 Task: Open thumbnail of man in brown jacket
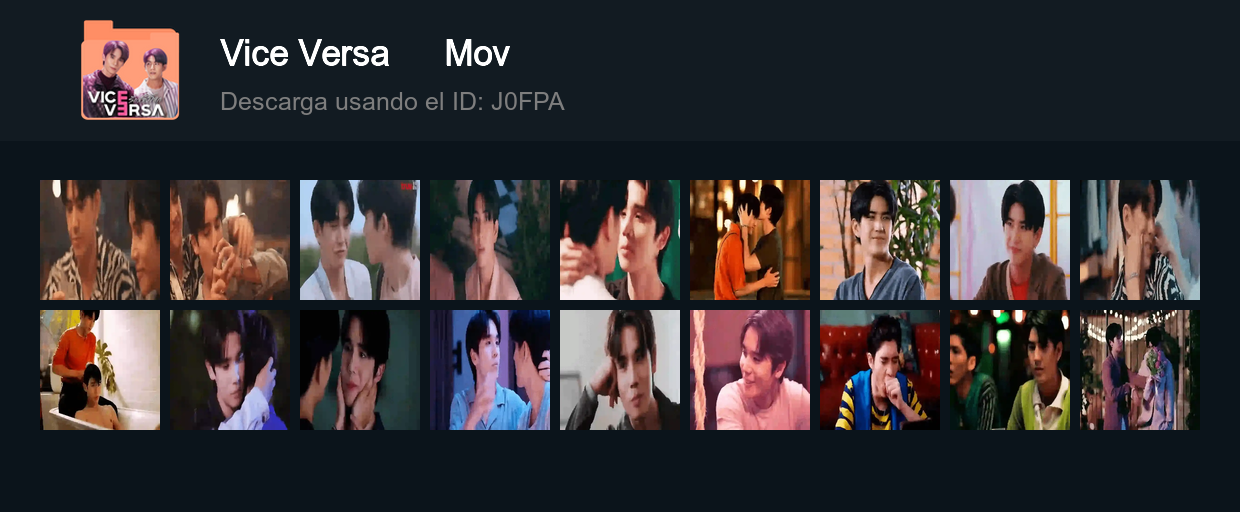point(1010,240)
